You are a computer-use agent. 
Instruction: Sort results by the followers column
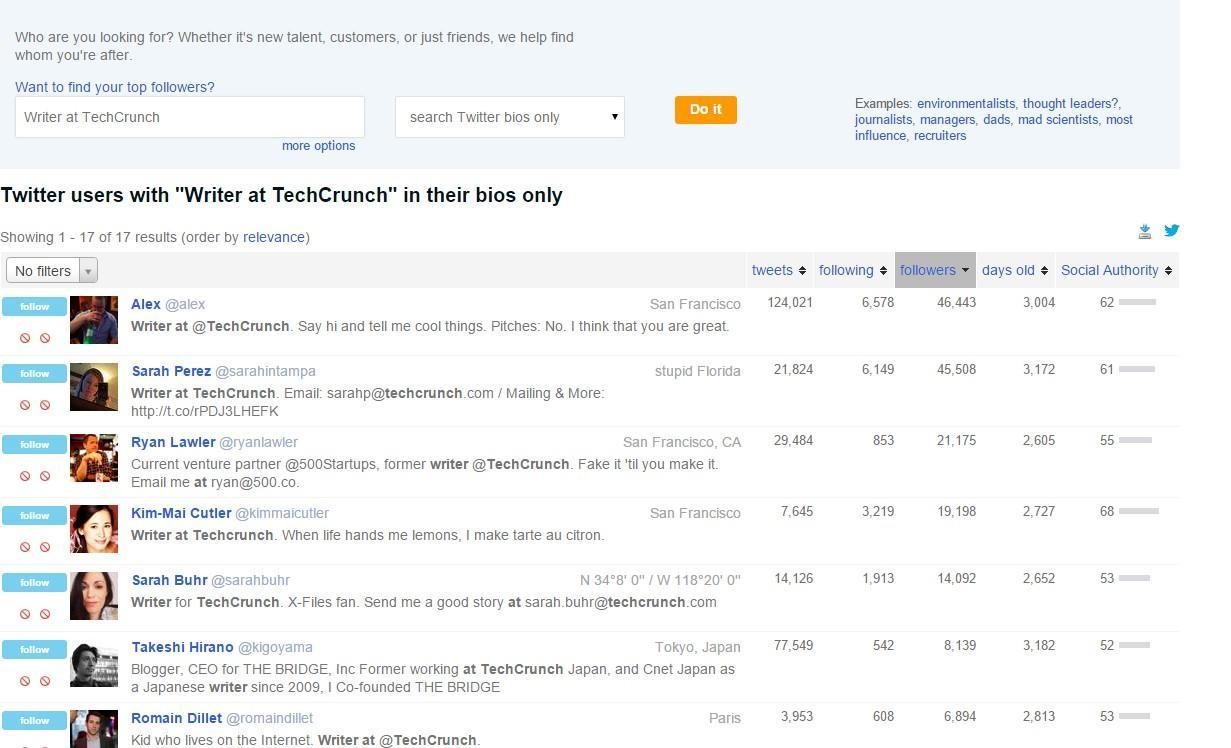(x=934, y=270)
